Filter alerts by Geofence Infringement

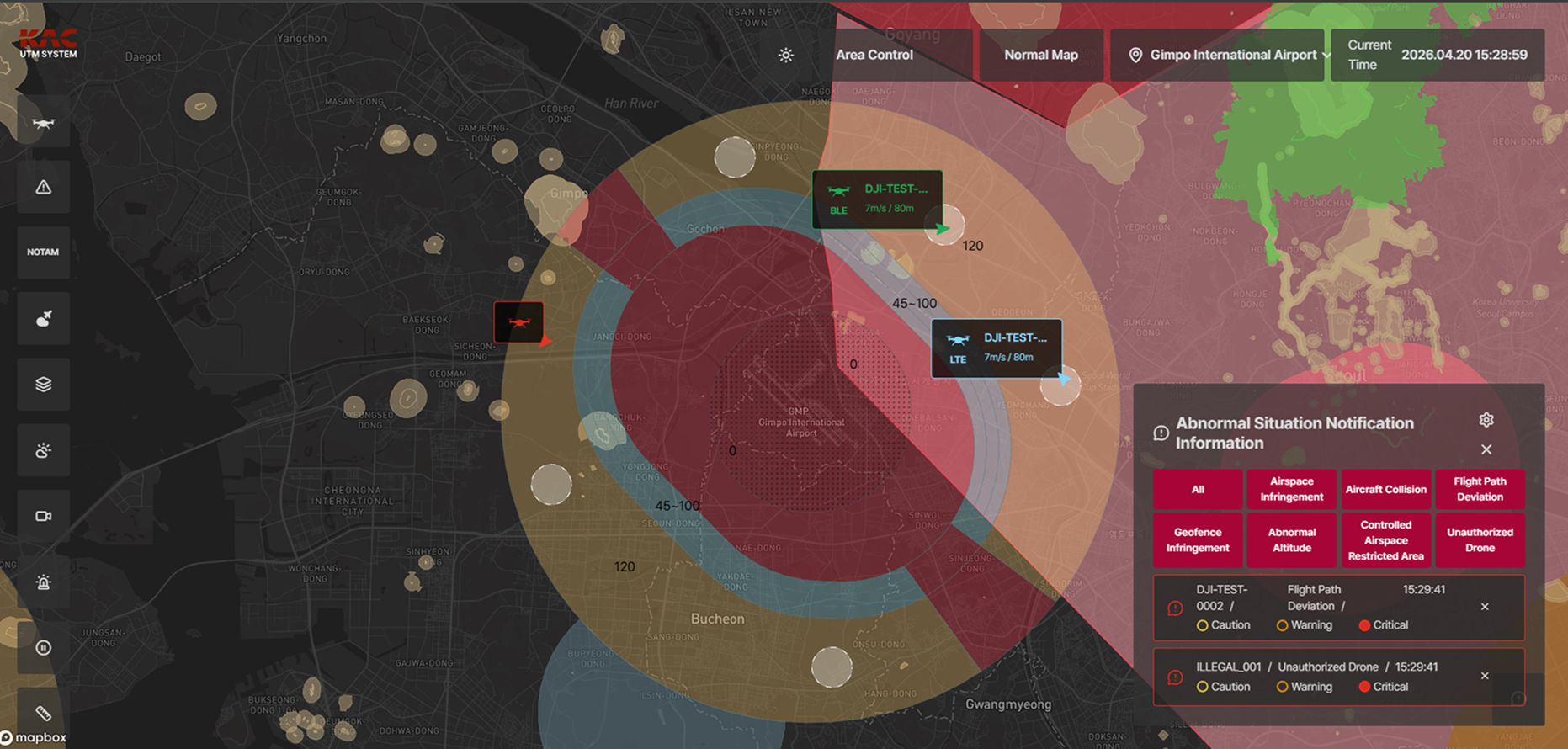pyautogui.click(x=1198, y=540)
